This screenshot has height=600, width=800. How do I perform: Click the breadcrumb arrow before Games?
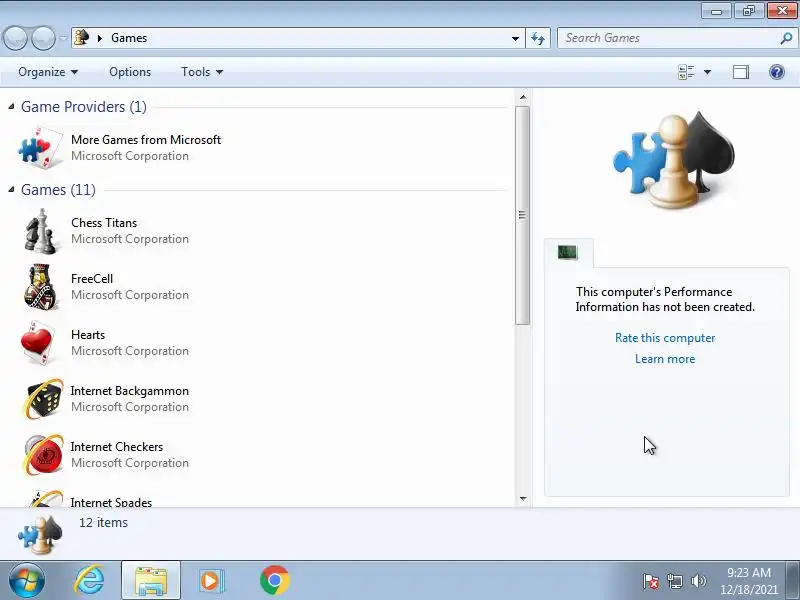[x=100, y=38]
